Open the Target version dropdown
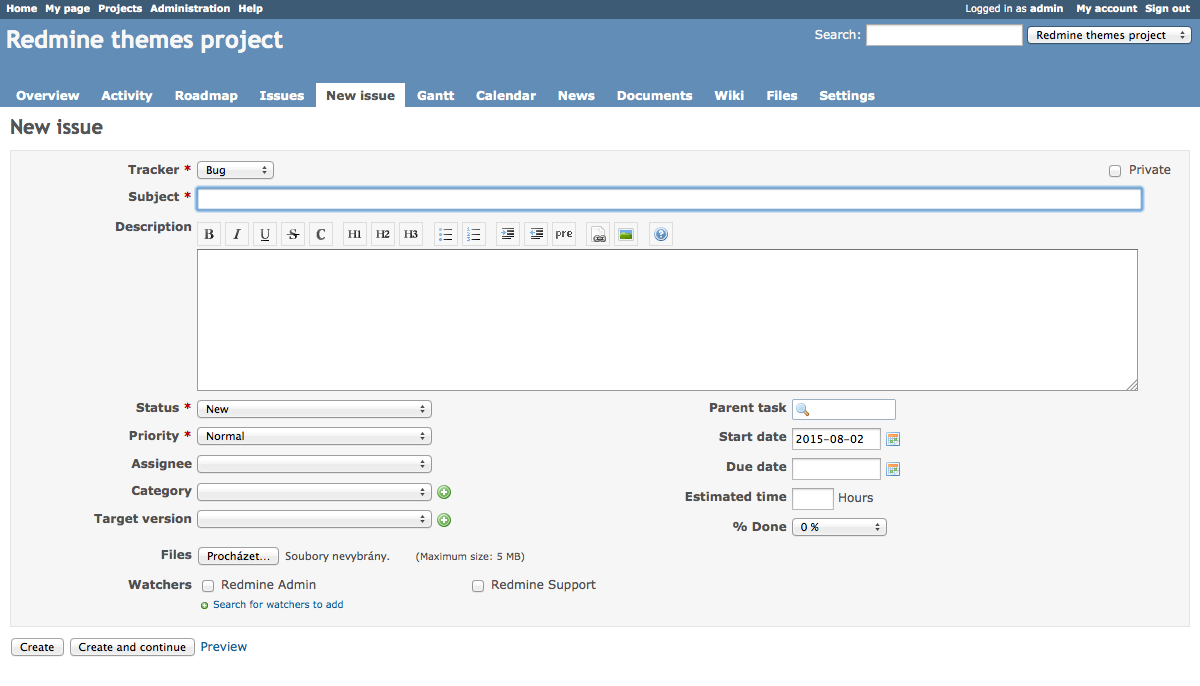 tap(314, 519)
